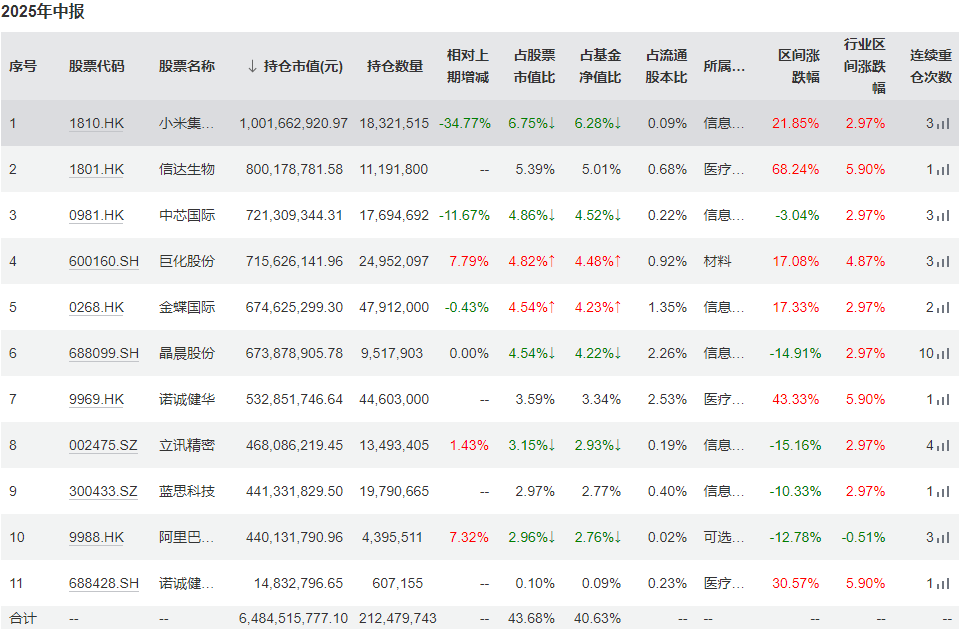Screen dimensions: 959x629
Task: Click the 占流通股本比 column header
Action: 667,66
